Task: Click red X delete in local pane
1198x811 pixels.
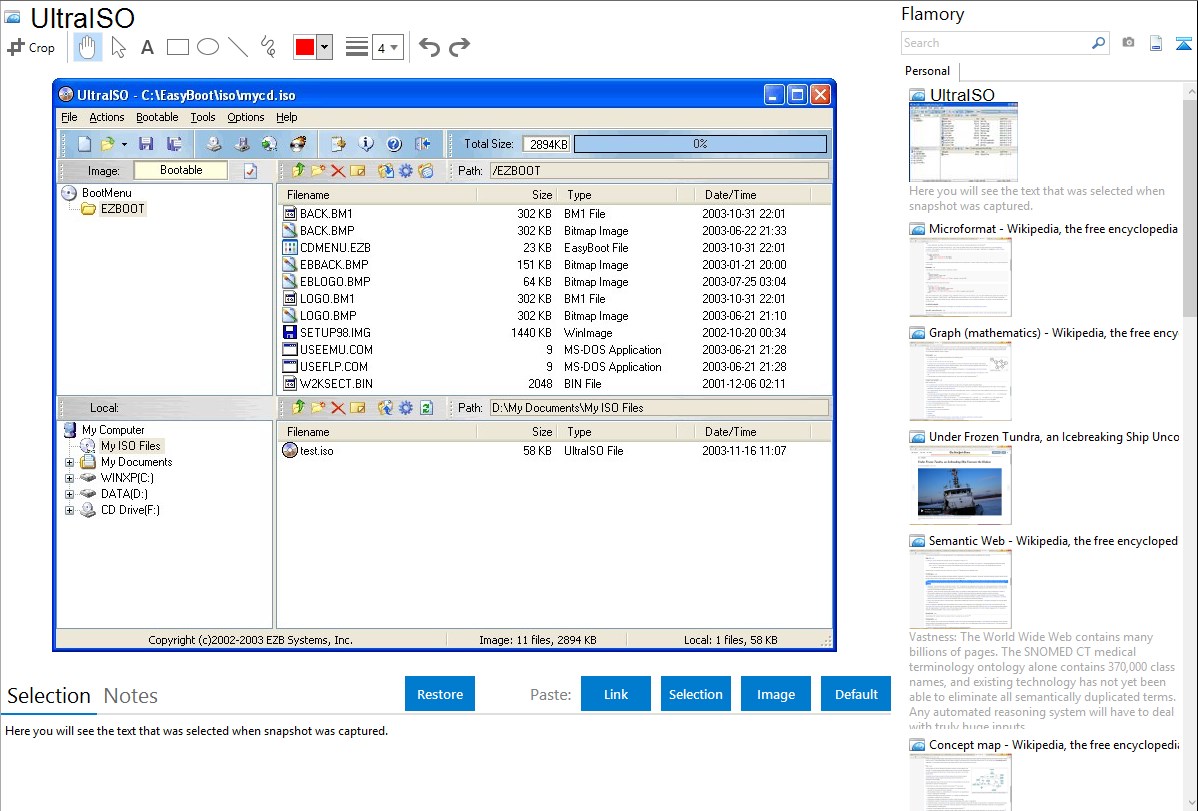Action: pos(338,408)
